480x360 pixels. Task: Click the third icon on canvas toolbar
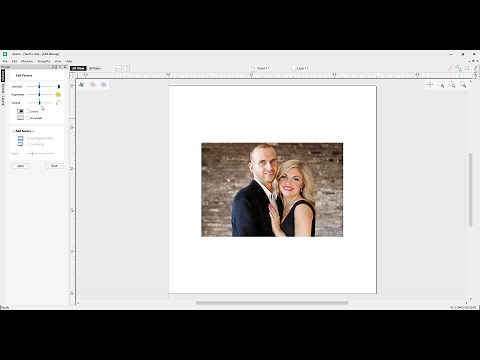(x=104, y=85)
